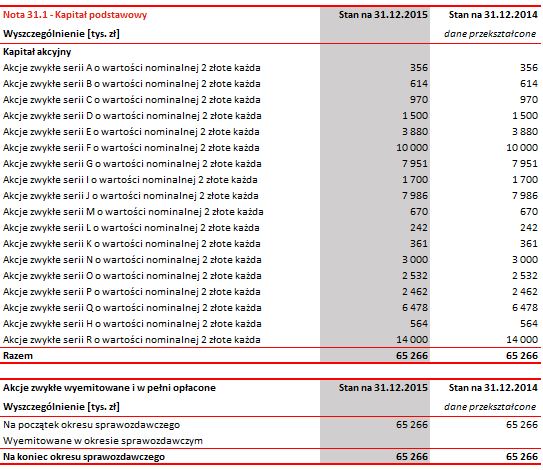
Task: Select the 'Razem' total row label
Action: [18, 356]
